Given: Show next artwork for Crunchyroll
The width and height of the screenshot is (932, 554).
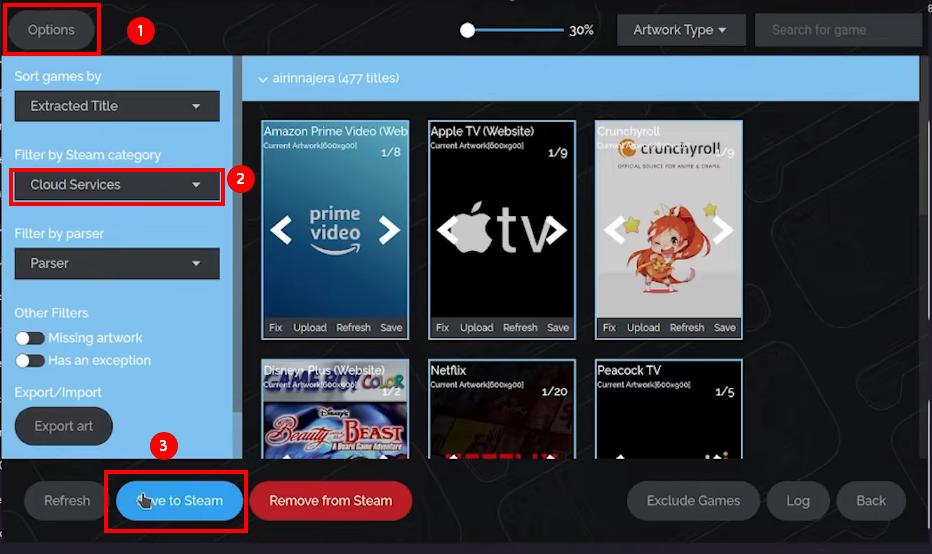Looking at the screenshot, I should [x=723, y=230].
